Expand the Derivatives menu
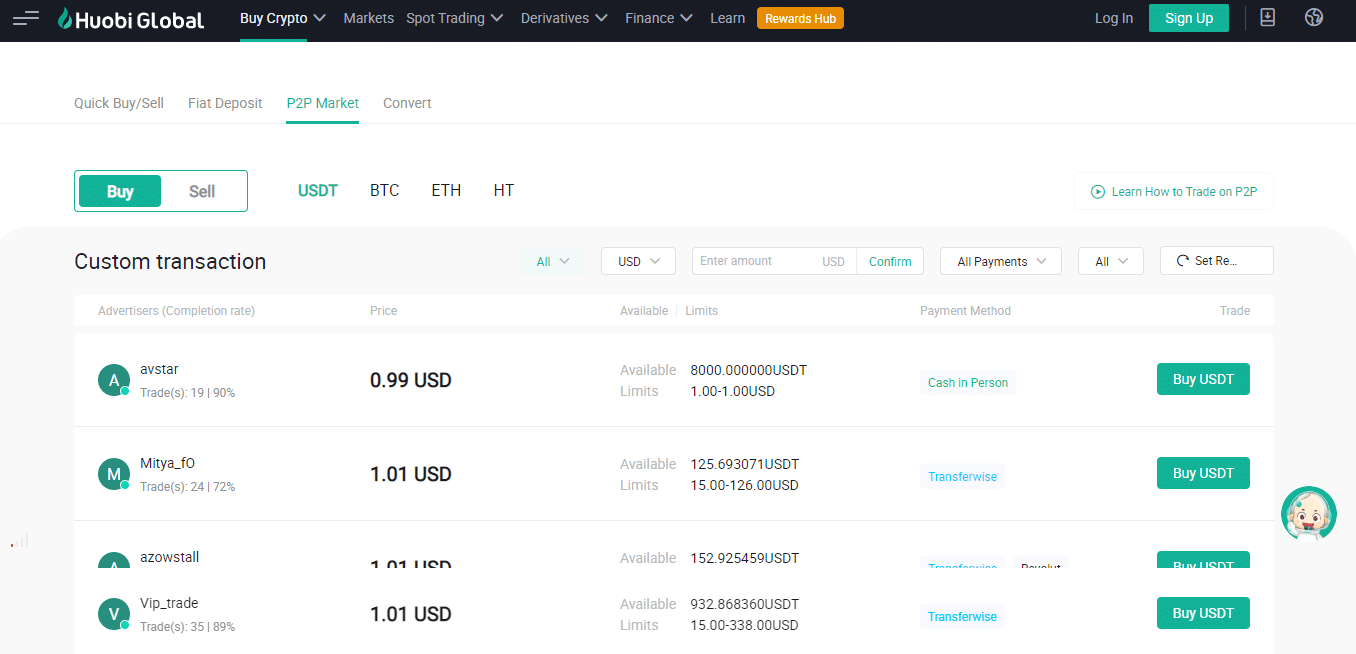Viewport: 1356px width, 654px height. [564, 18]
